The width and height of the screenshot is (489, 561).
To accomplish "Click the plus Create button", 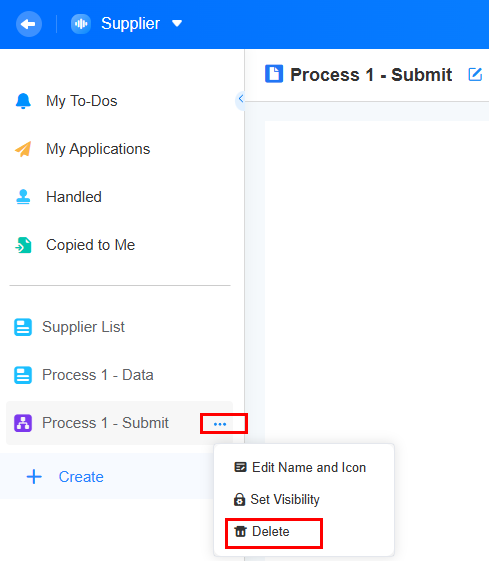I will 65,477.
